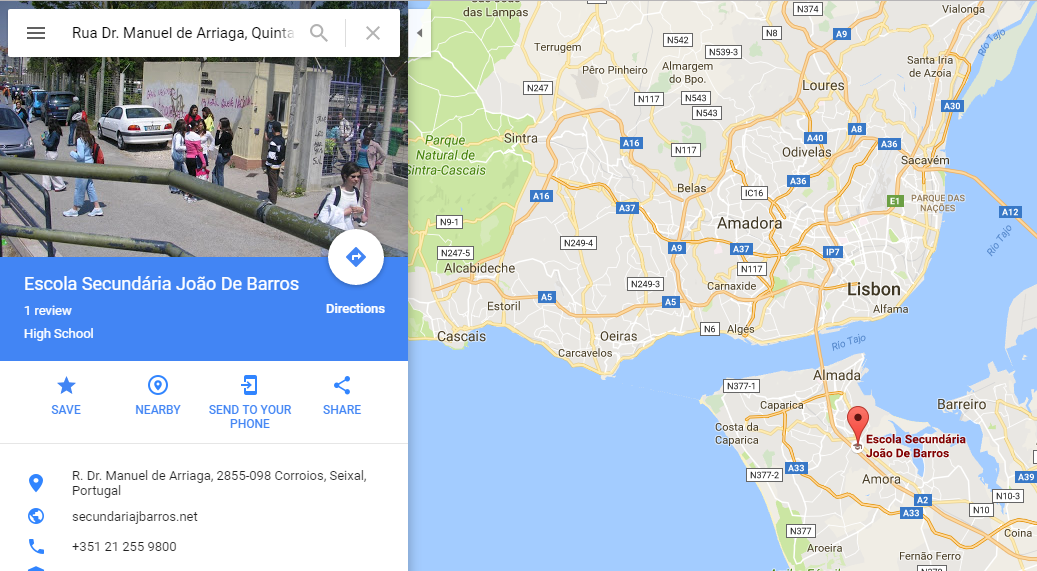Click into the Rua Dr. Manuel search field
The width and height of the screenshot is (1037, 571).
[x=183, y=33]
